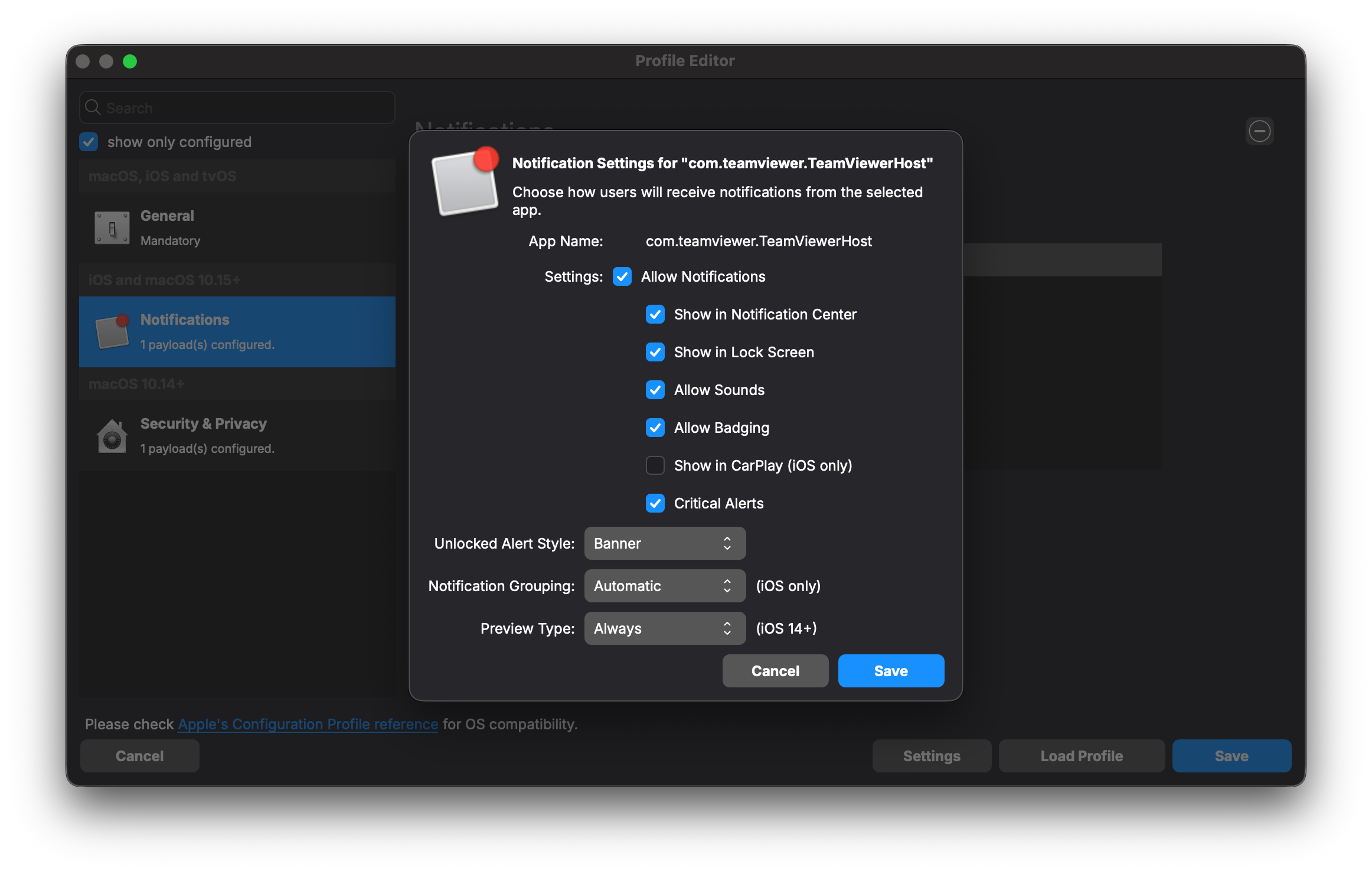Toggle show only configured checkbox
The image size is (1372, 874).
[x=89, y=142]
